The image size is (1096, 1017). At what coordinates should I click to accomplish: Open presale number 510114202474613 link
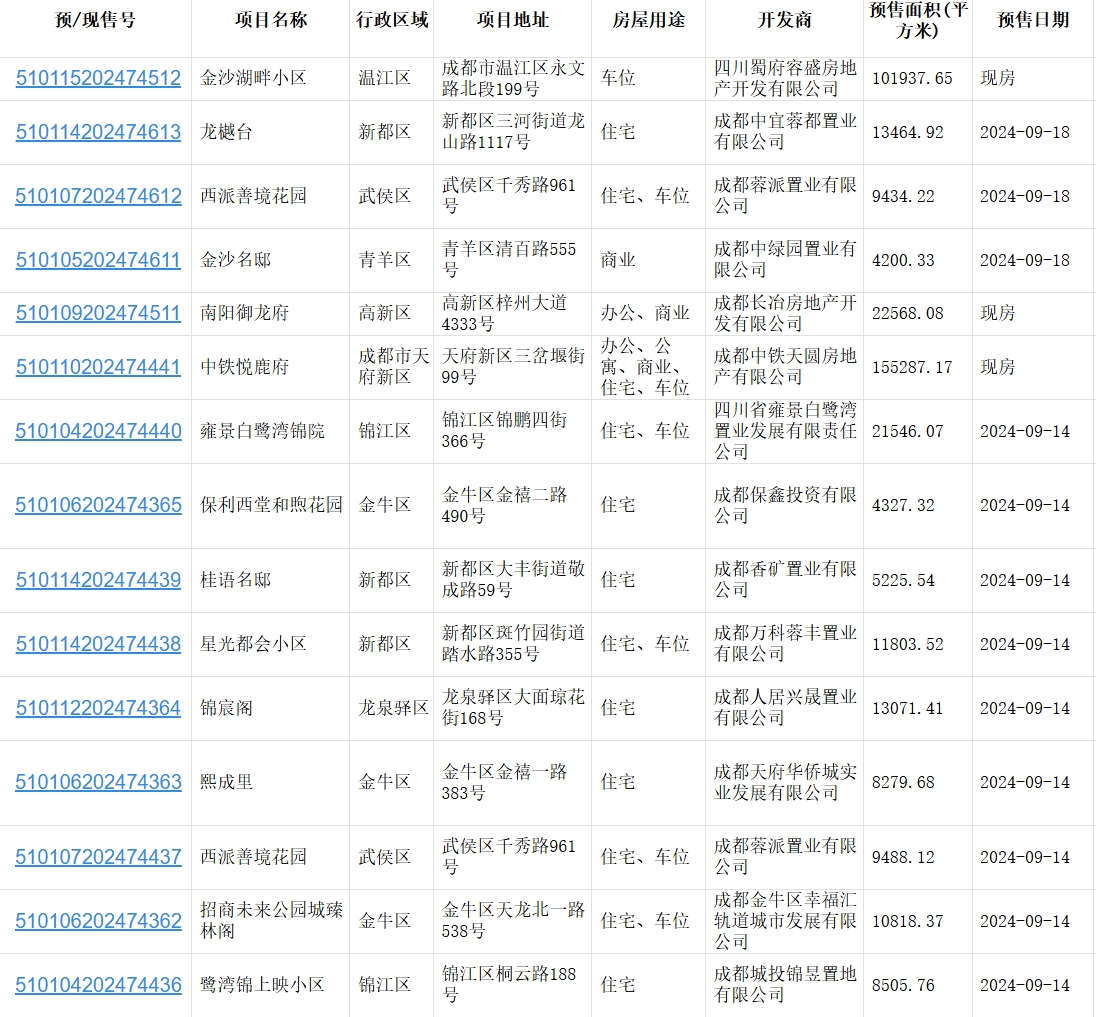pyautogui.click(x=98, y=132)
